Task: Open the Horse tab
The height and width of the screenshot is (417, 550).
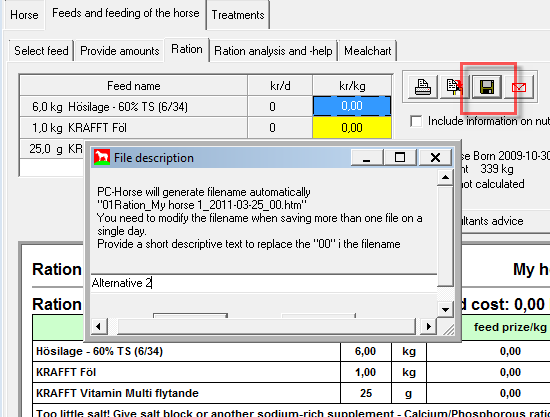Action: (24, 15)
